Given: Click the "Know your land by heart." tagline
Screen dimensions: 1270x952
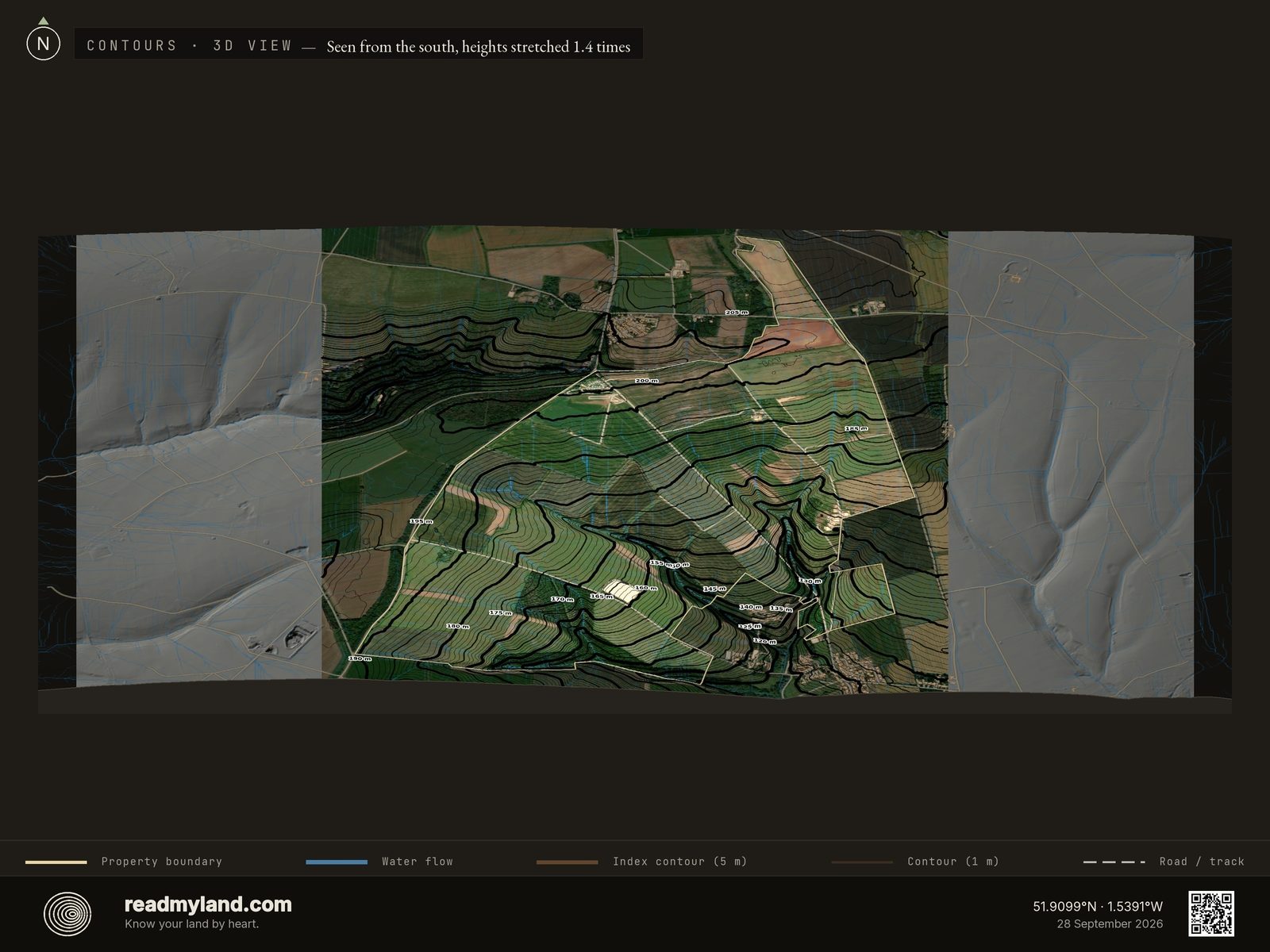Looking at the screenshot, I should pyautogui.click(x=191, y=923).
